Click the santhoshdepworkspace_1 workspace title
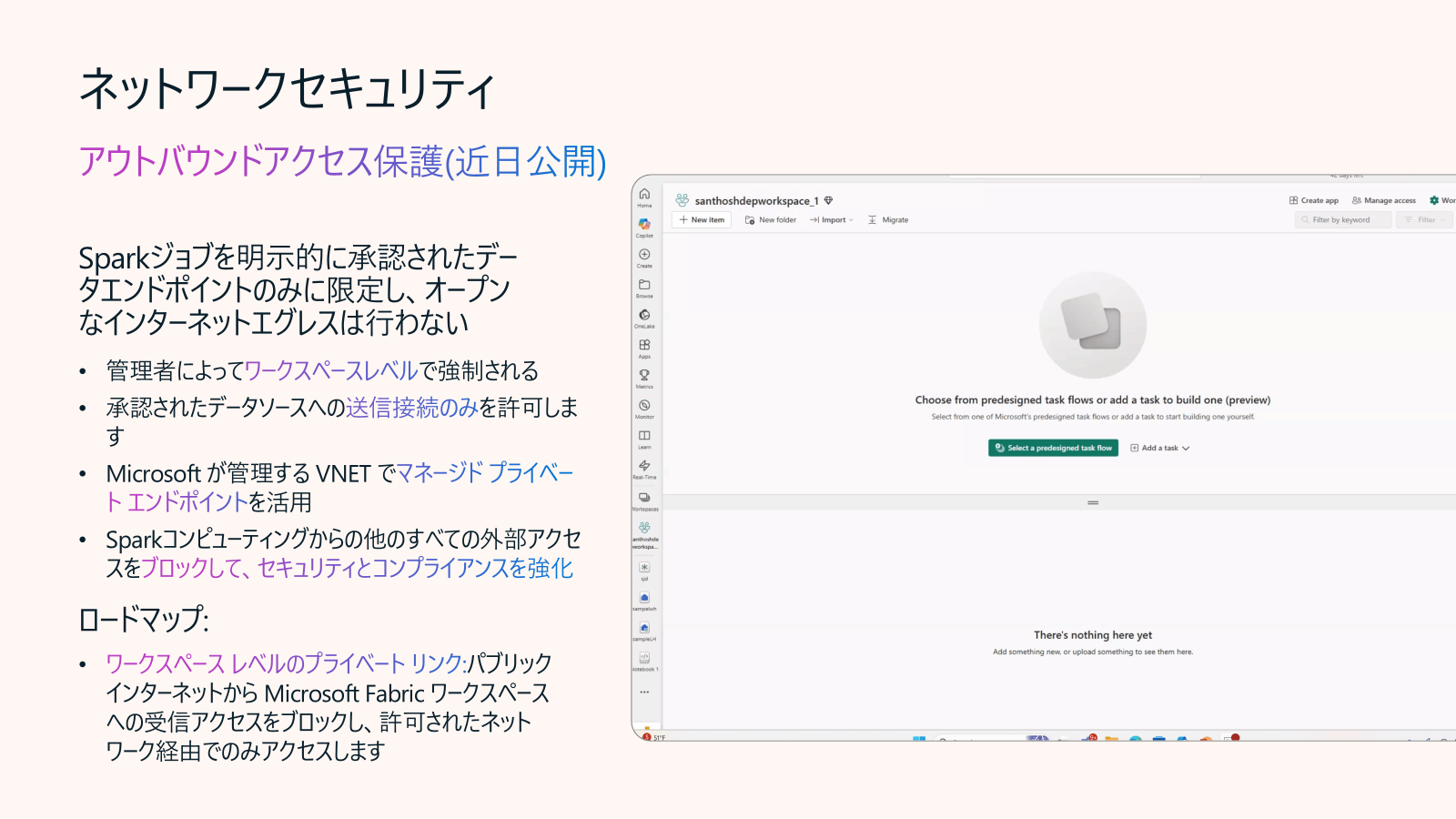Image resolution: width=1456 pixels, height=819 pixels. pos(756,200)
